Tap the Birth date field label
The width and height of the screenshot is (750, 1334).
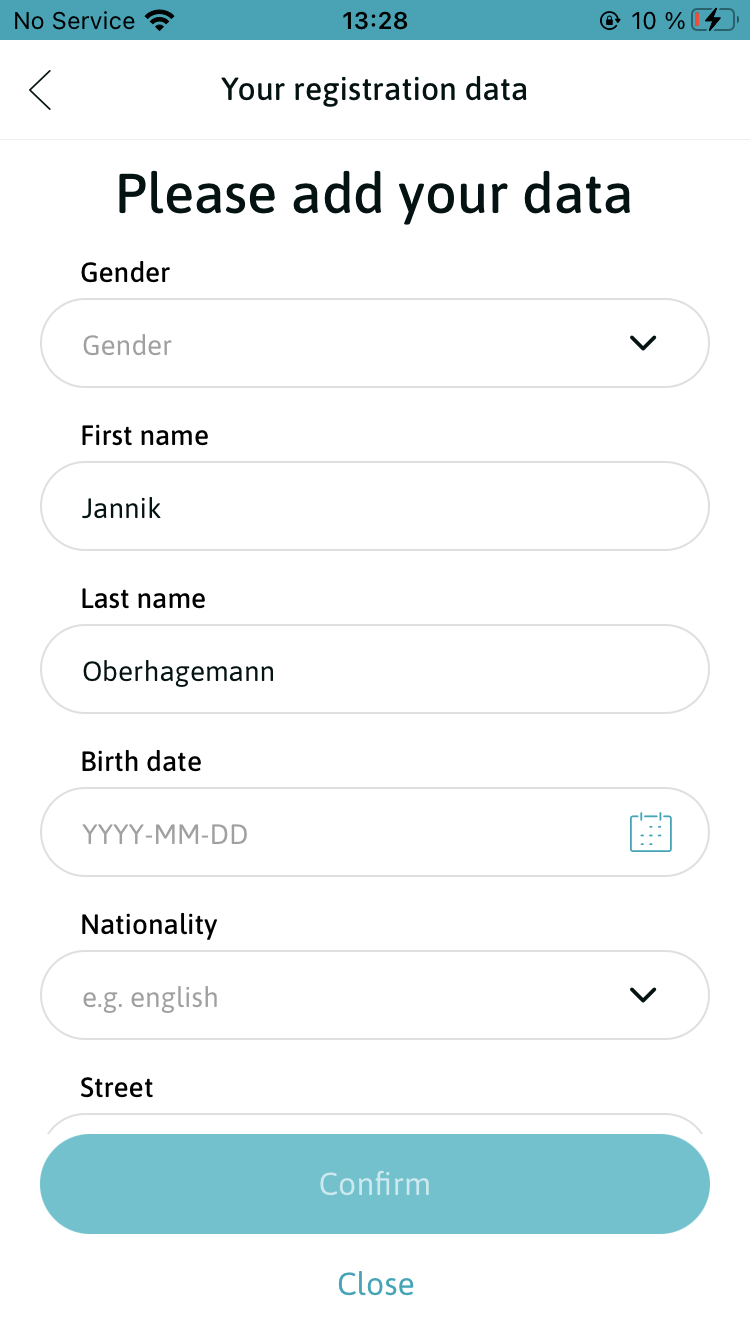coord(141,761)
